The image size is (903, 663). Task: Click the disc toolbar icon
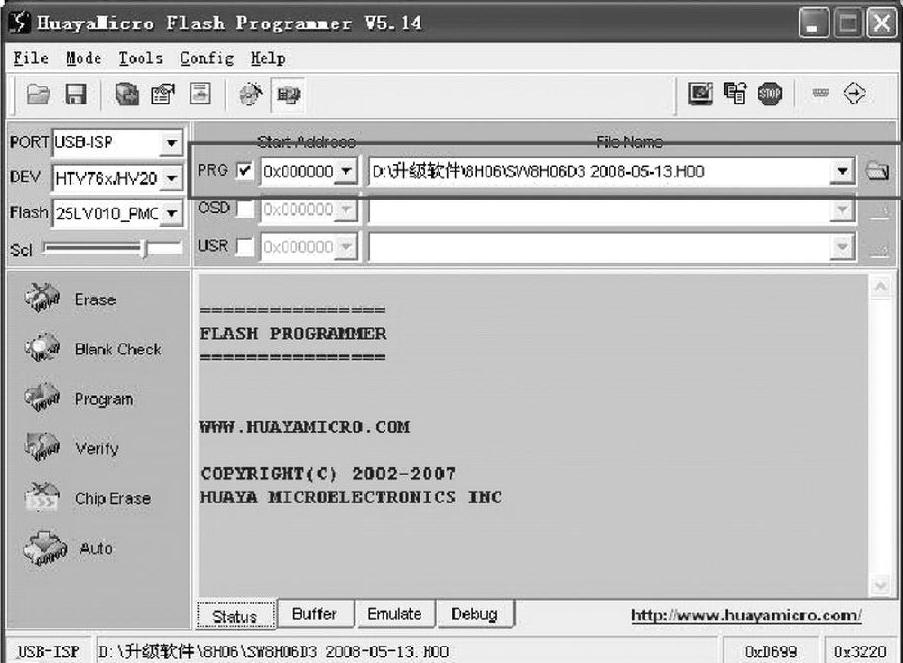(251, 94)
